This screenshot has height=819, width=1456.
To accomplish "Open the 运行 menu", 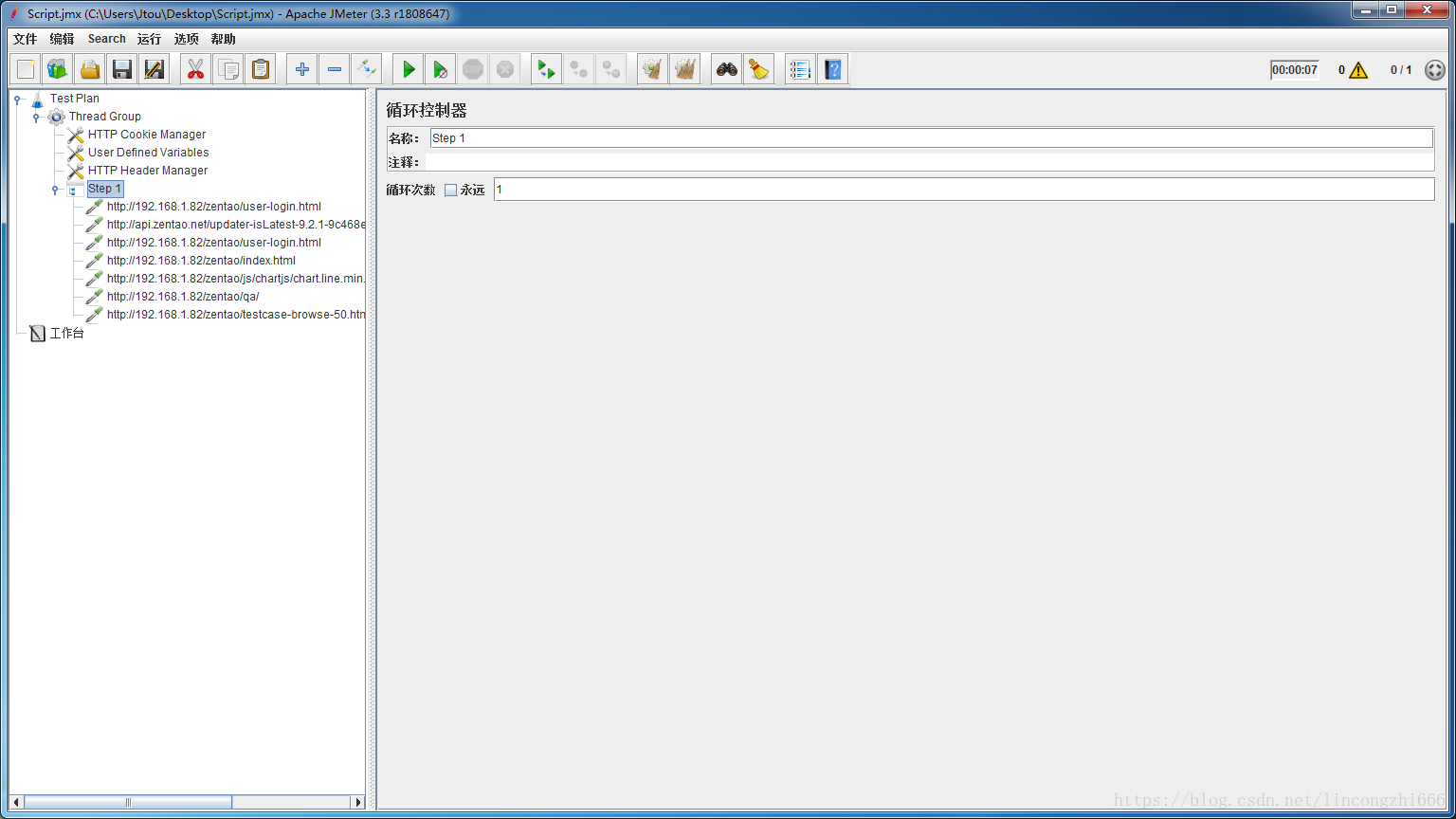I will tap(150, 39).
